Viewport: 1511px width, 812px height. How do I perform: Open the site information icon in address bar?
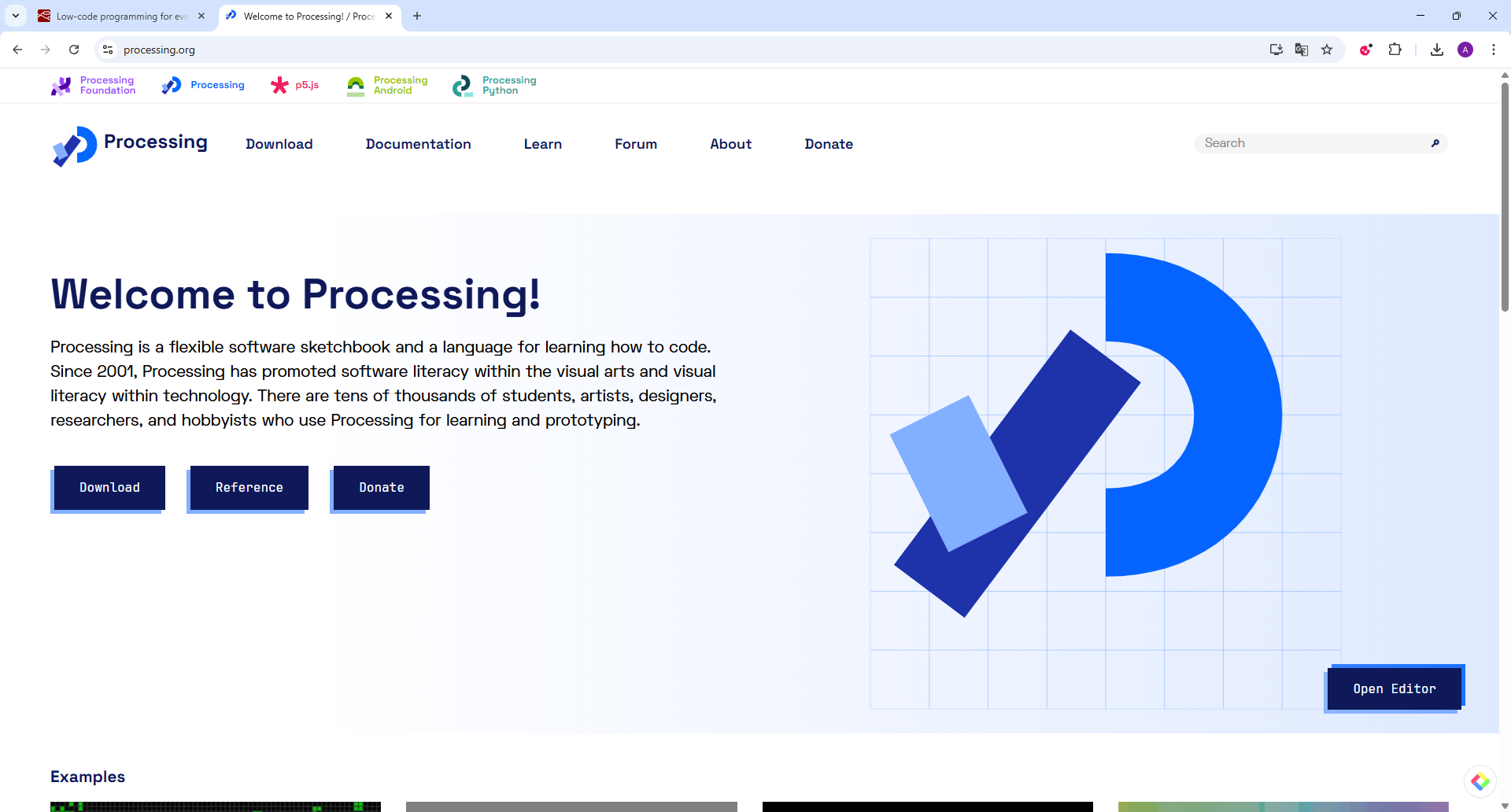pos(108,50)
